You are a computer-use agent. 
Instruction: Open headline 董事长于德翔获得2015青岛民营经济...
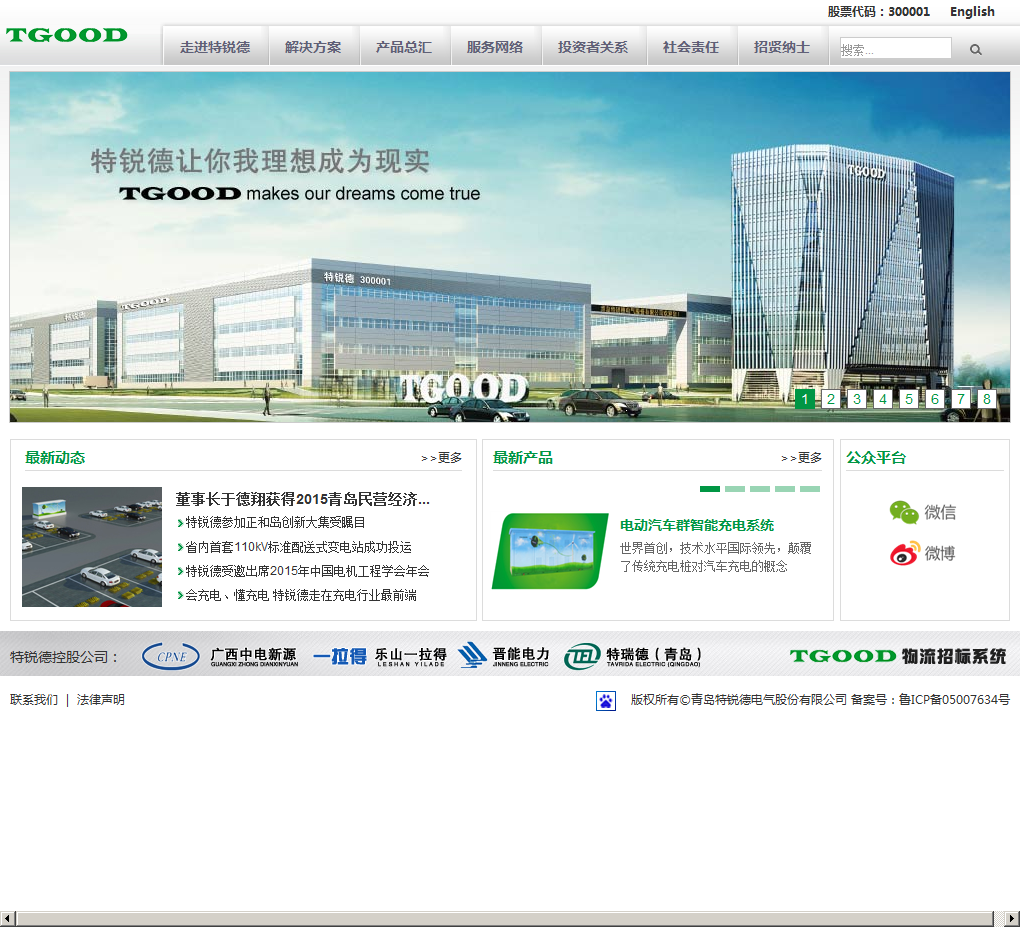point(302,500)
